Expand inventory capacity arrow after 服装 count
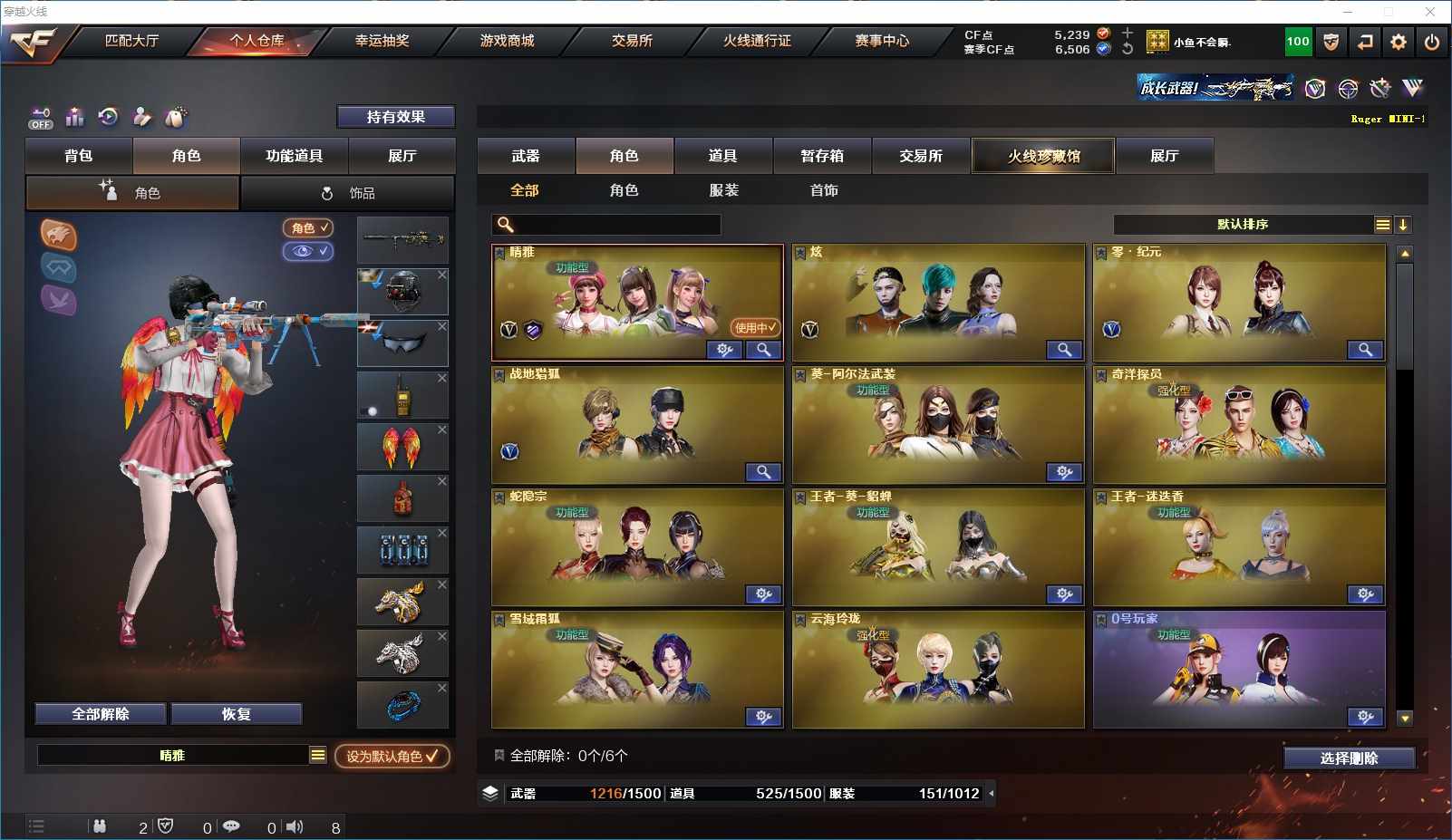The image size is (1452, 840). click(x=991, y=794)
